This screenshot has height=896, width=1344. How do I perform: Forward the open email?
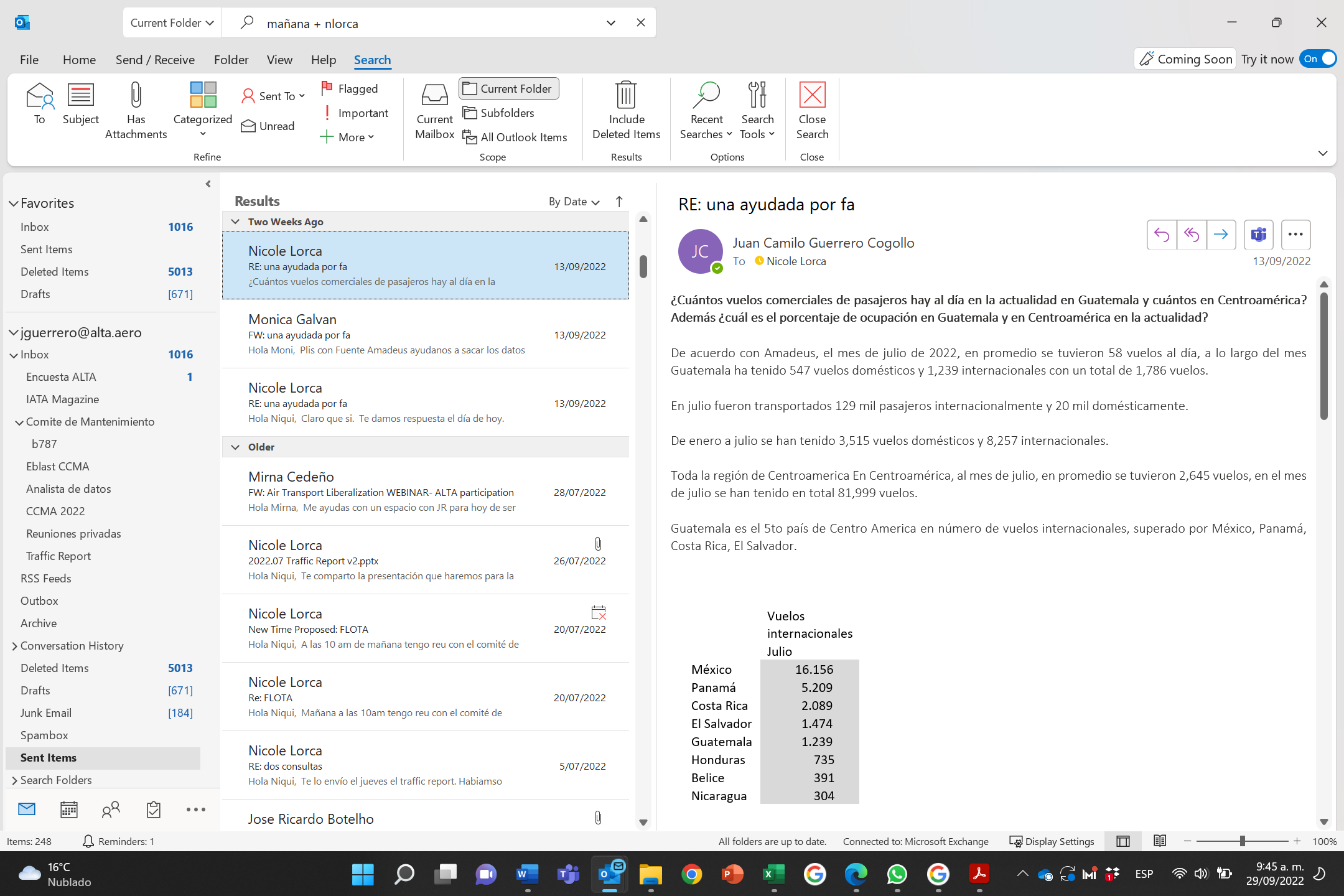coord(1221,235)
